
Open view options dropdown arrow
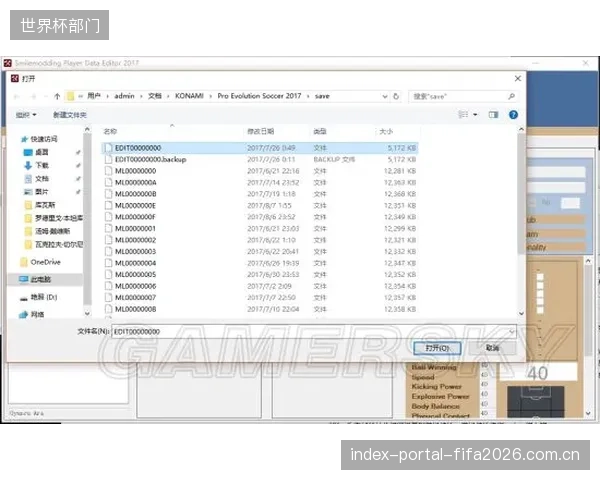[475, 114]
